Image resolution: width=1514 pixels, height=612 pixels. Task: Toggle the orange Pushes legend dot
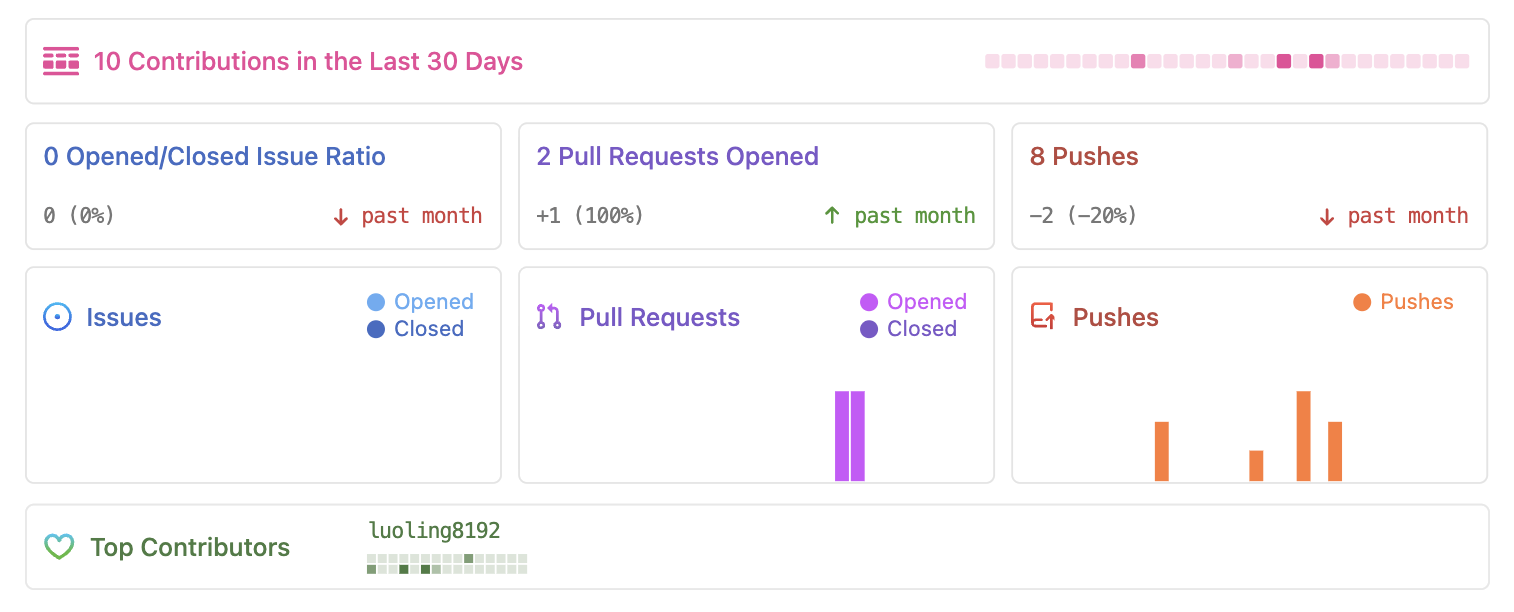pyautogui.click(x=1362, y=302)
